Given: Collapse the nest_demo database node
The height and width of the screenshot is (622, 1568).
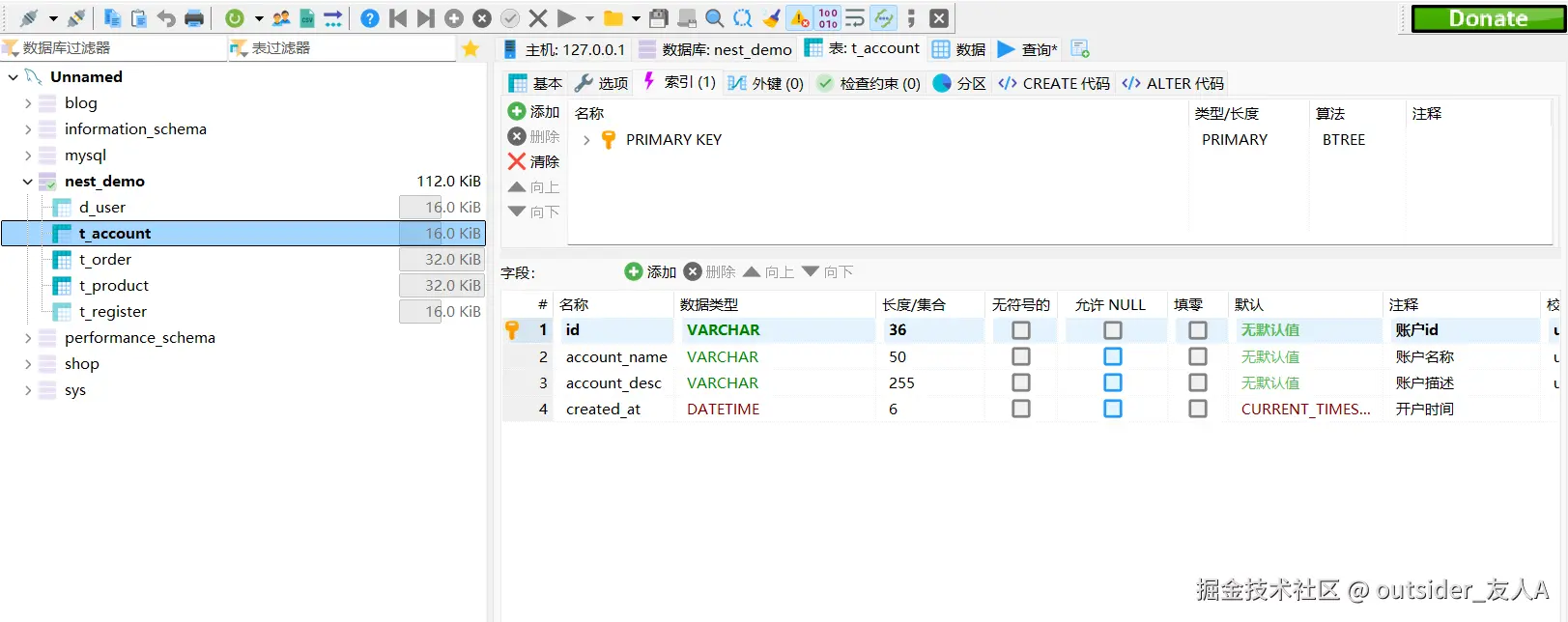Looking at the screenshot, I should click(x=28, y=182).
